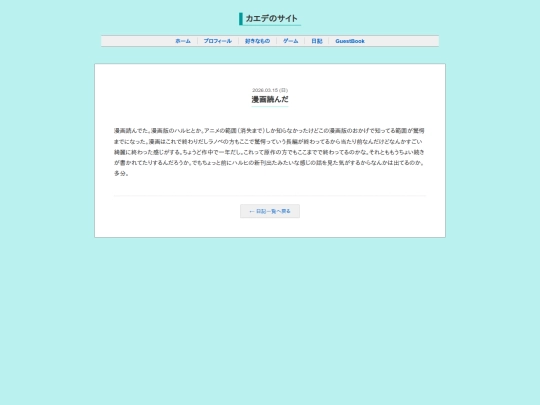Click the カエデのサイト site title
Screen dimensions: 540x405
271,19
